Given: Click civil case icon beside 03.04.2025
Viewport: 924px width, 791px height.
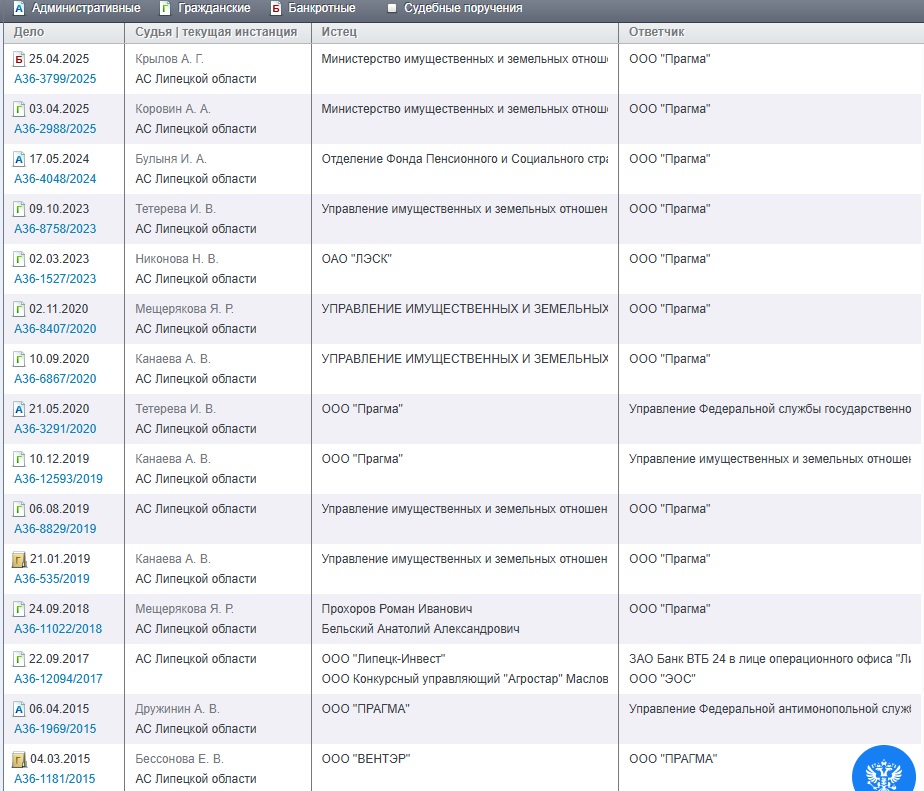Looking at the screenshot, I should click(19, 109).
